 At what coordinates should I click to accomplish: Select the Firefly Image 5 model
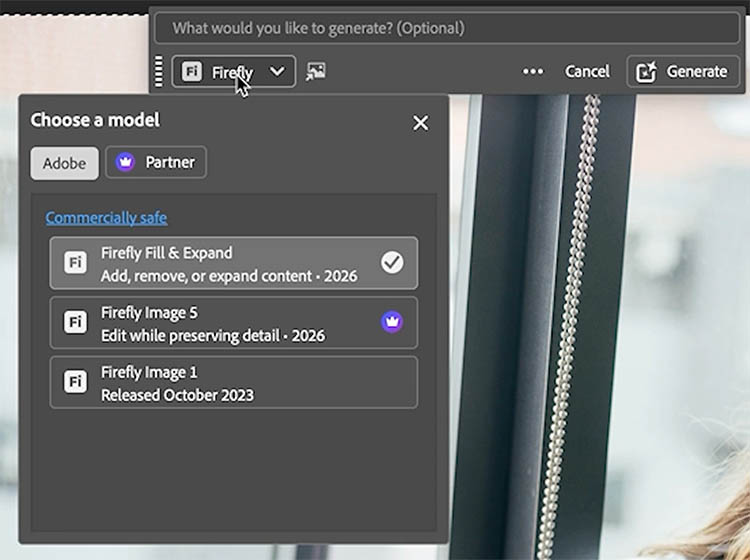point(233,323)
